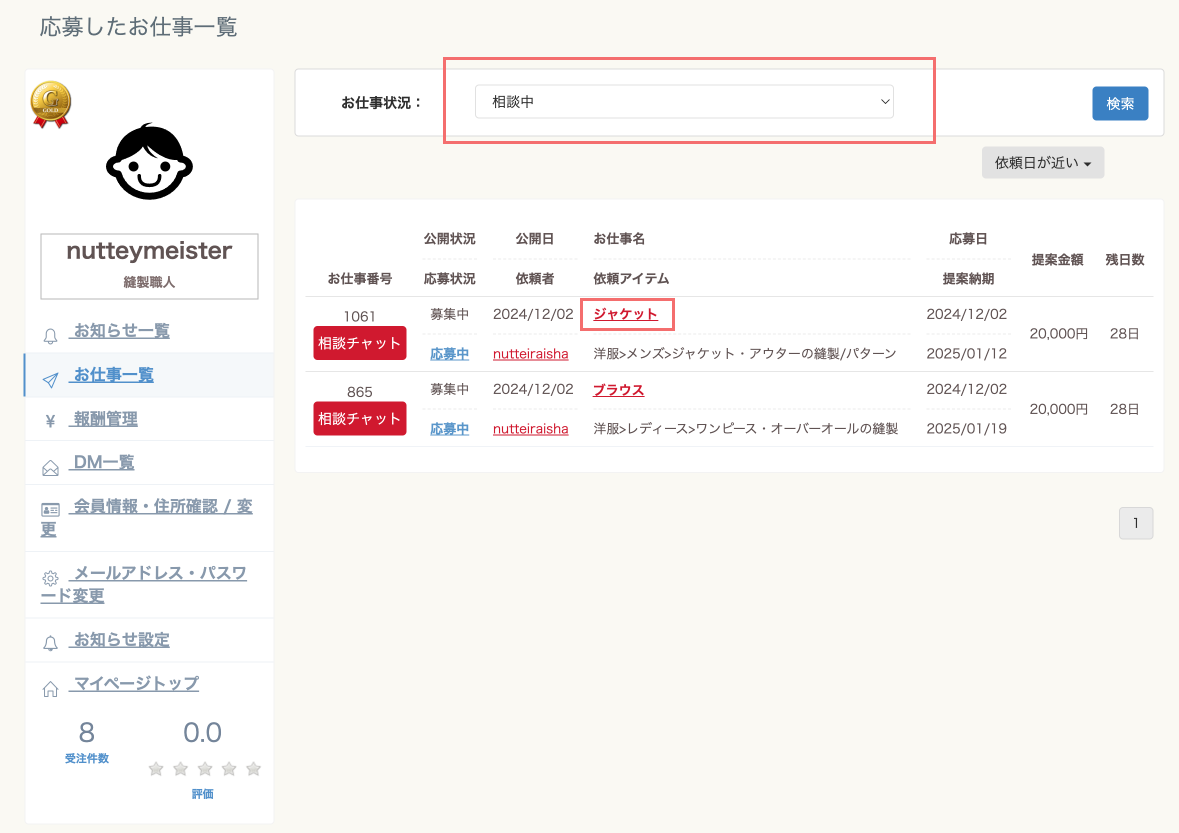Click the 依頼アイテム column header
This screenshot has height=833, width=1179.
(x=631, y=278)
